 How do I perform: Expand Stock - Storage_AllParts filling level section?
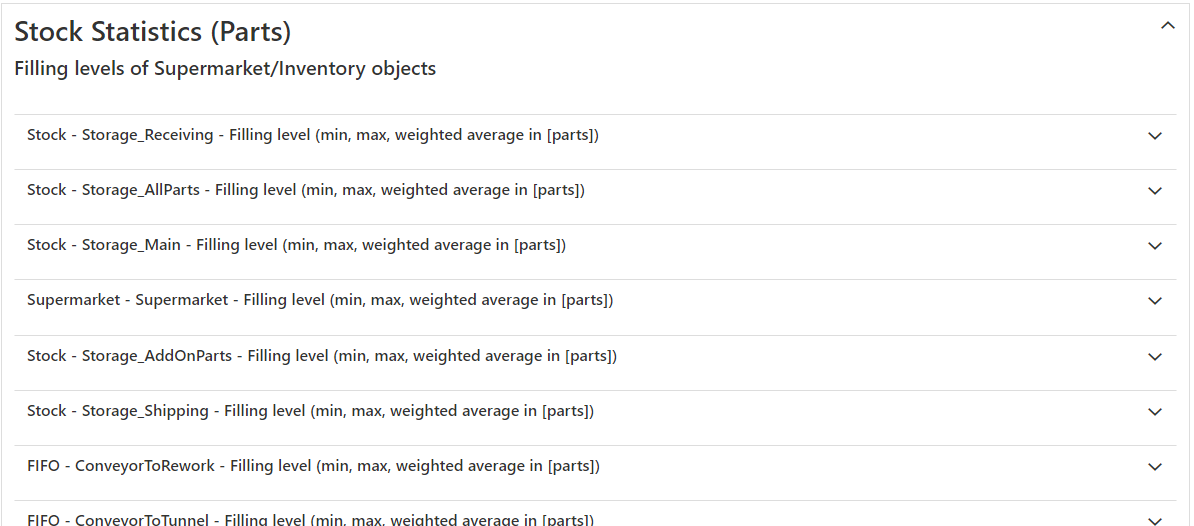tap(306, 190)
